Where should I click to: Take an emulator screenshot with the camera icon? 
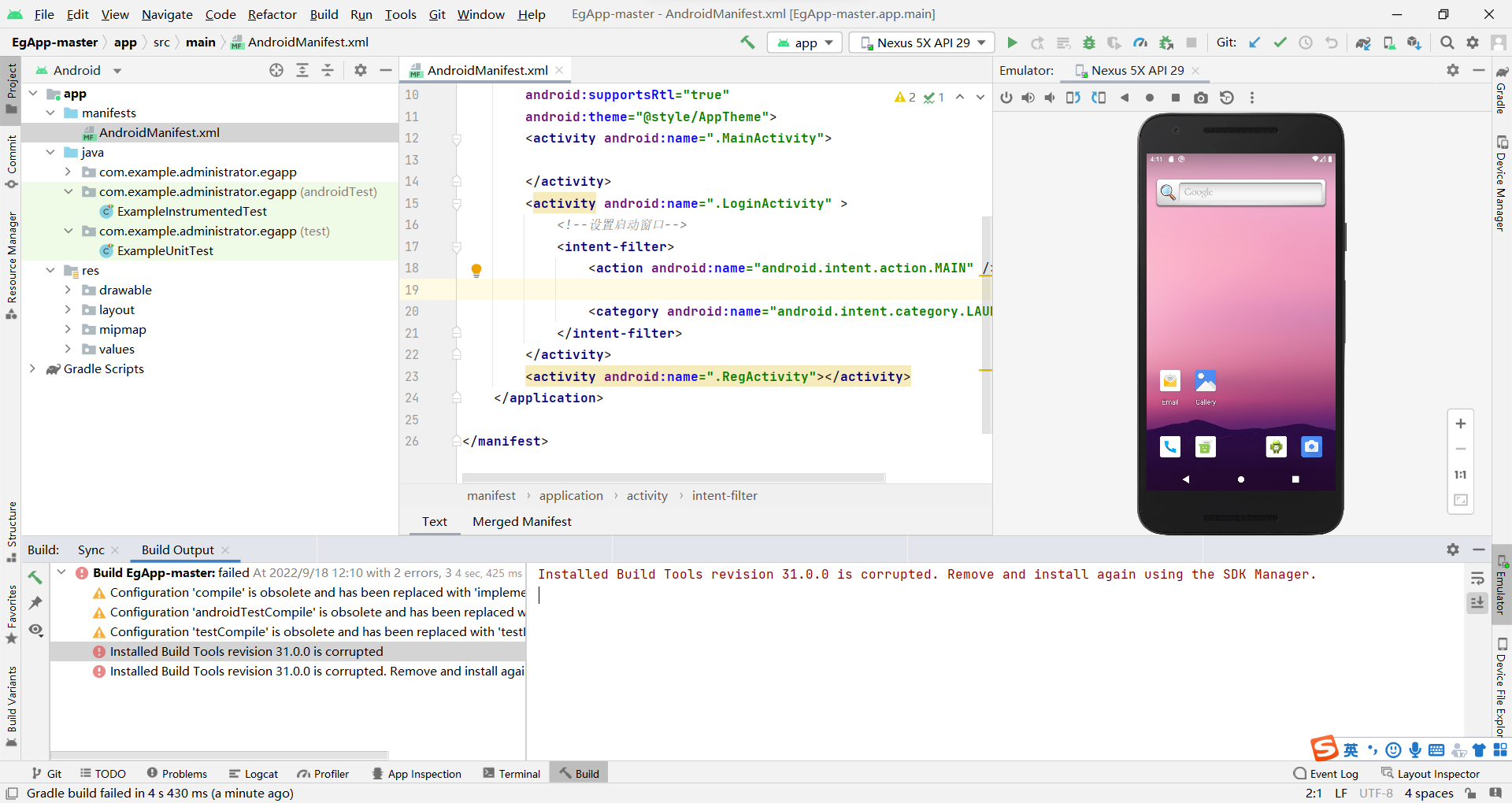point(1201,98)
